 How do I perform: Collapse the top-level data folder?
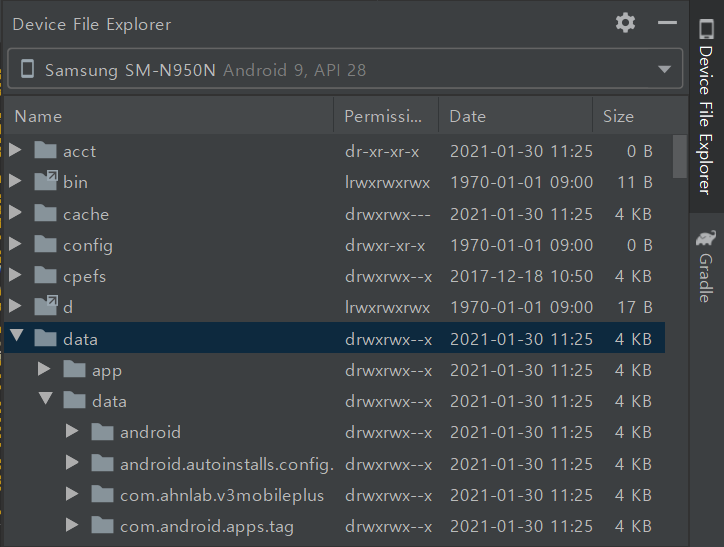point(17,336)
